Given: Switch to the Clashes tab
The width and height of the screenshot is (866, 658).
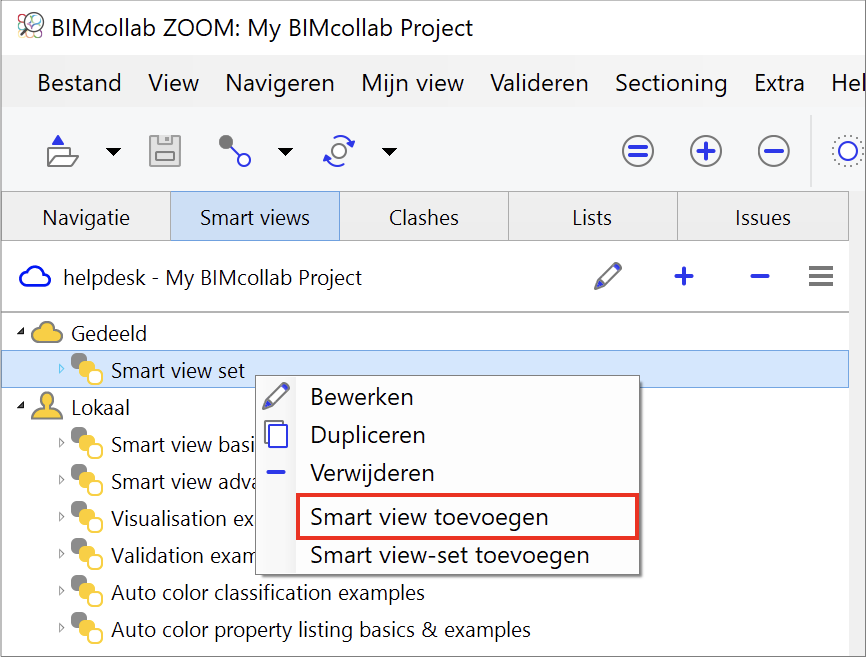Looking at the screenshot, I should (x=424, y=217).
